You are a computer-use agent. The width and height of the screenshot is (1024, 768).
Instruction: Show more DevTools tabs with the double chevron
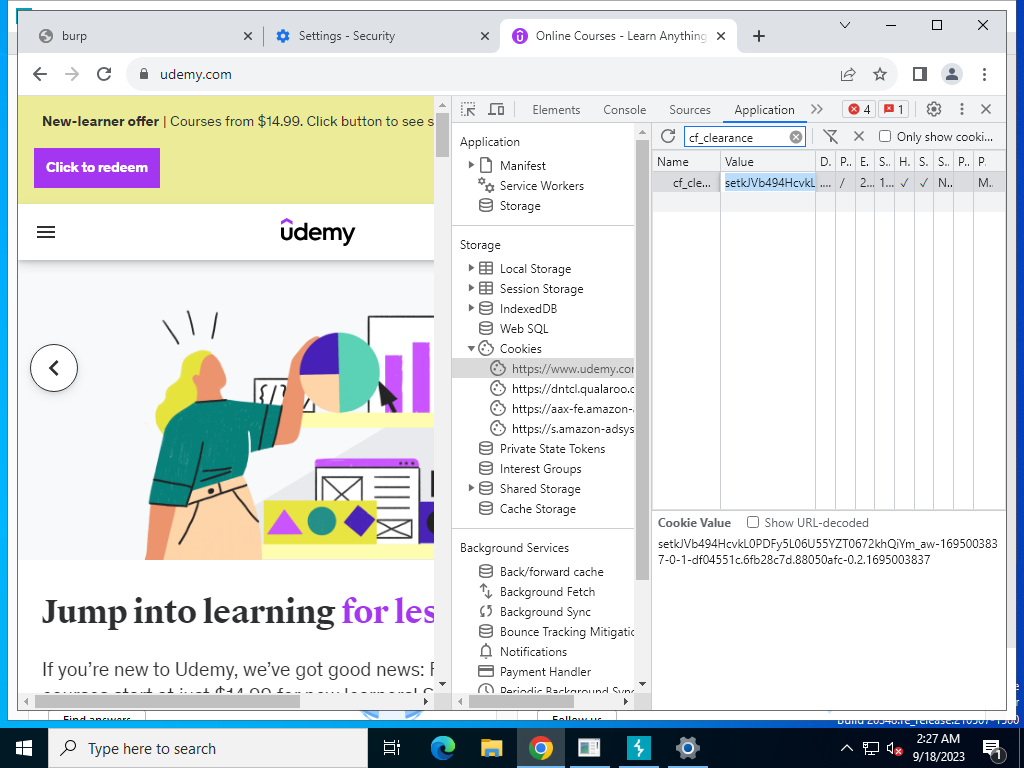[x=816, y=109]
